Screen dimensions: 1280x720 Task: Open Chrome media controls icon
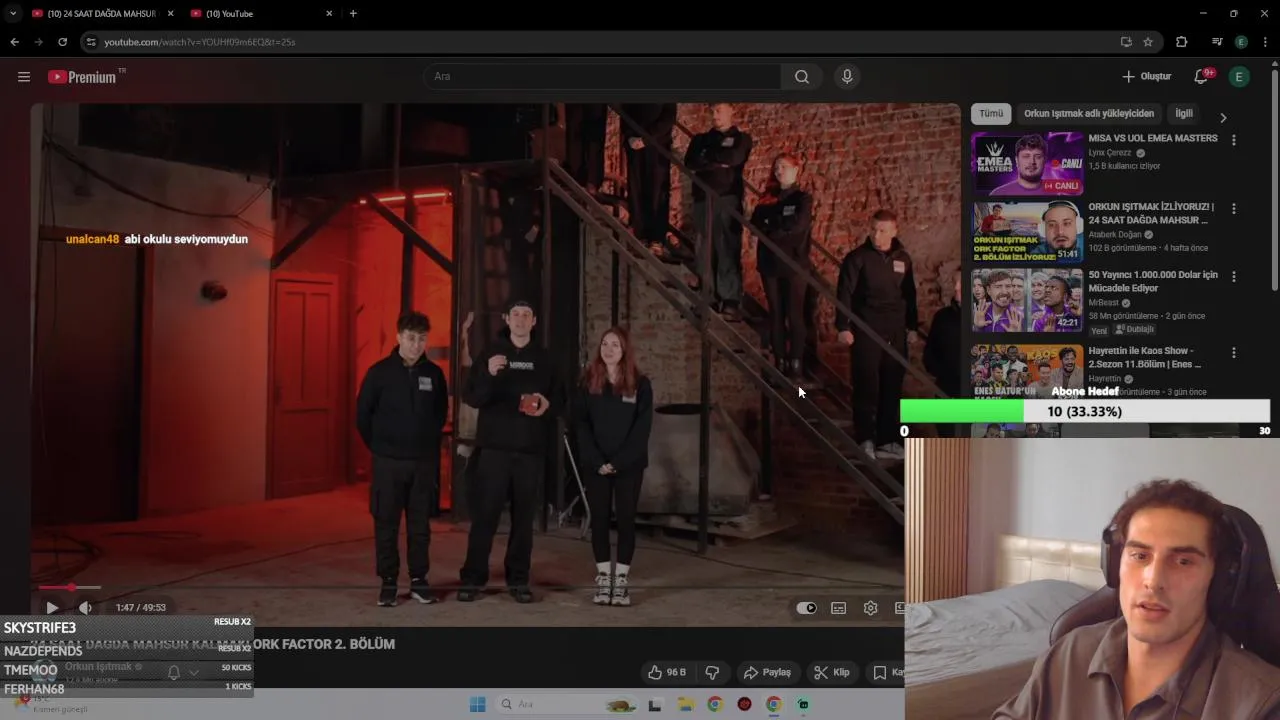point(1216,42)
